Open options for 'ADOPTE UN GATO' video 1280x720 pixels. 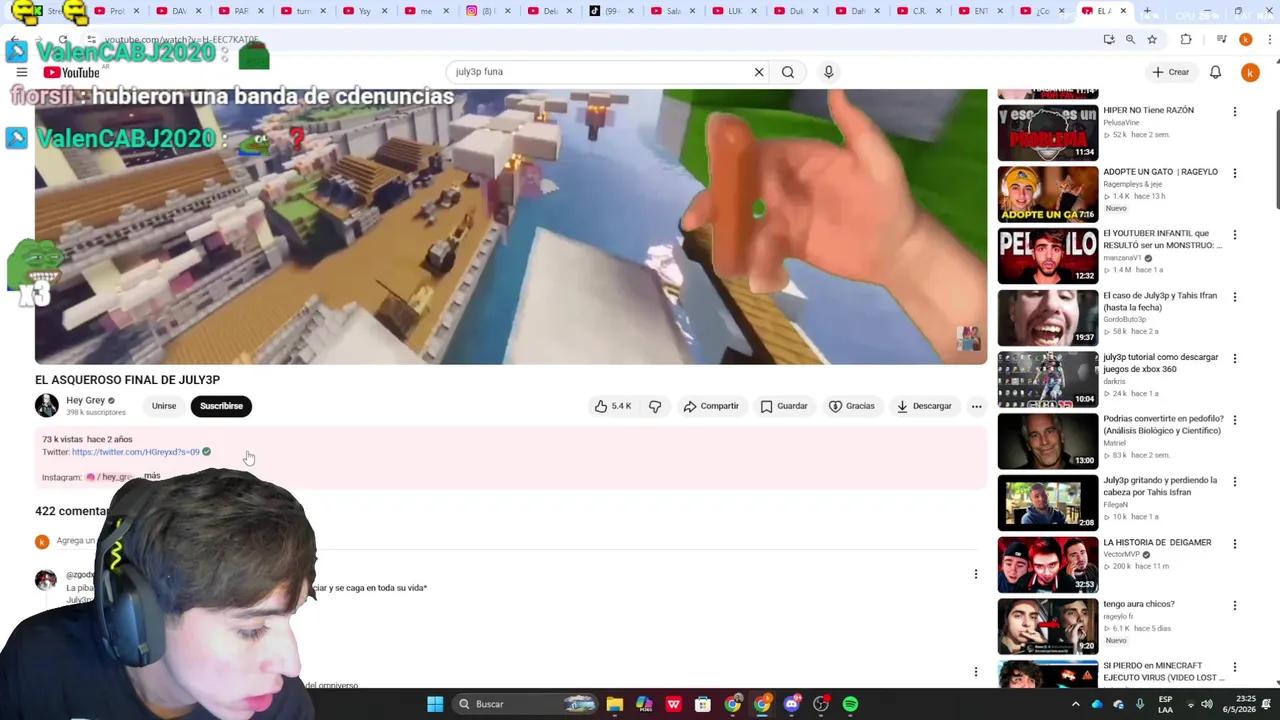(1234, 173)
